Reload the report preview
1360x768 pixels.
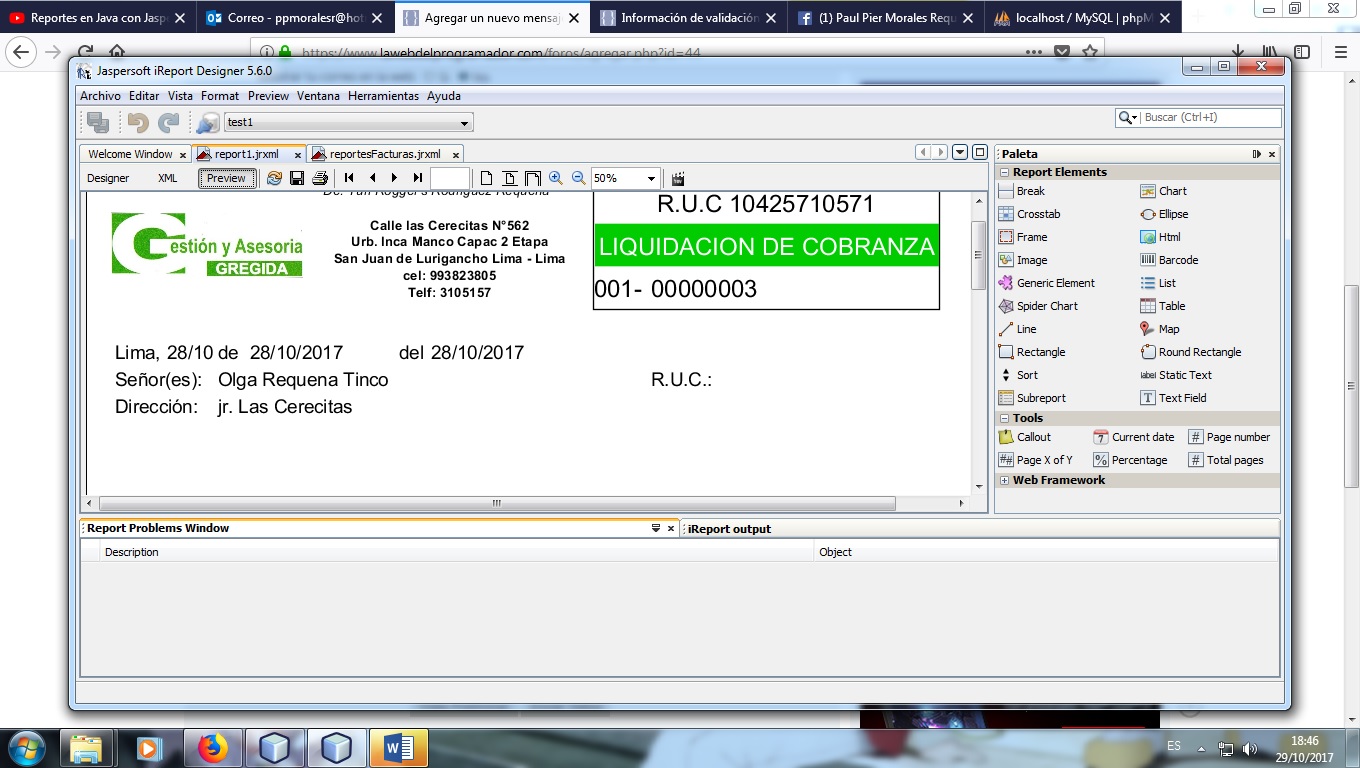274,178
